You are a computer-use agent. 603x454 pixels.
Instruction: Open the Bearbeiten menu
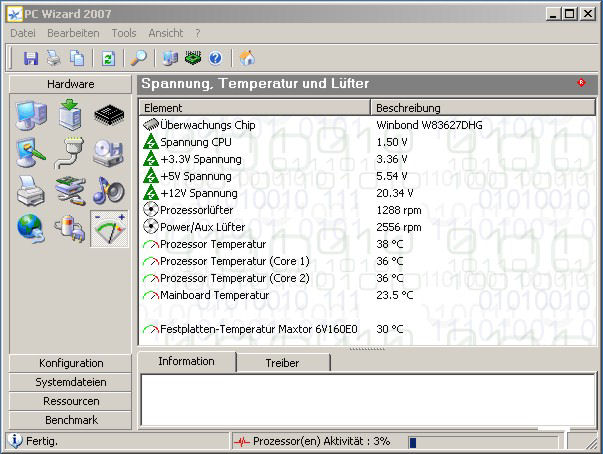pos(73,33)
